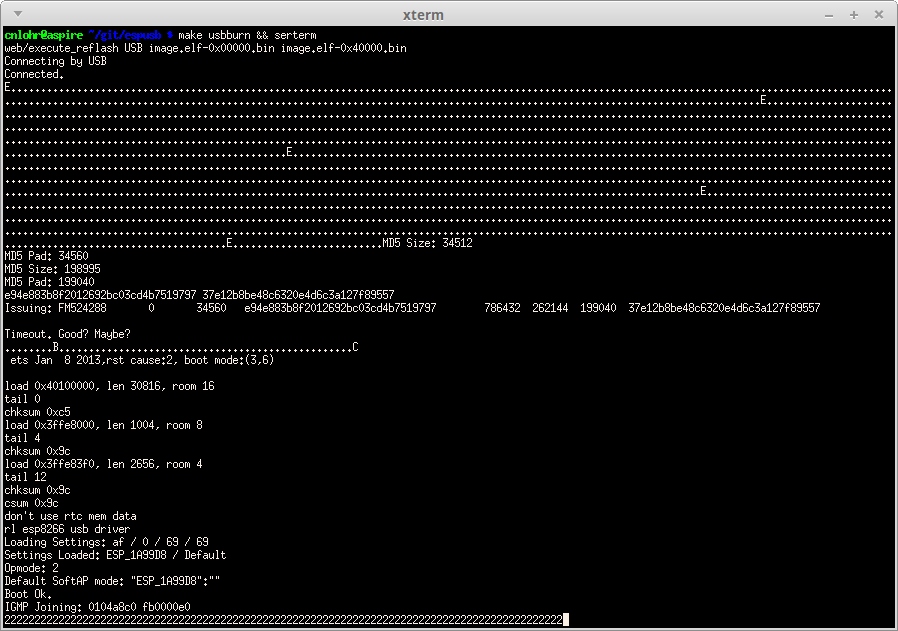This screenshot has height=631, width=898.
Task: Click the value '262144' in the Issuing line
Action: tap(550, 308)
